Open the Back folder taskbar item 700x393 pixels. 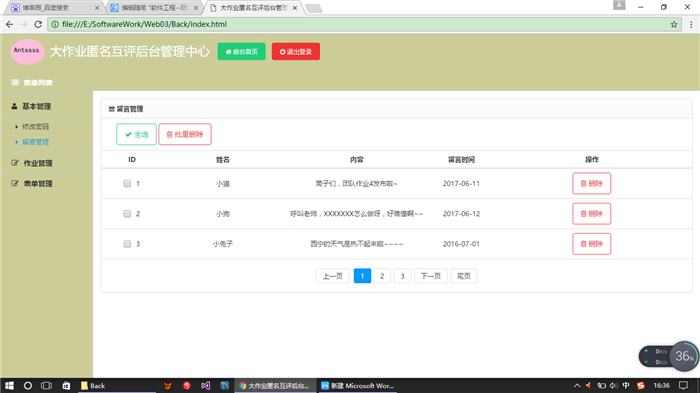tap(117, 385)
